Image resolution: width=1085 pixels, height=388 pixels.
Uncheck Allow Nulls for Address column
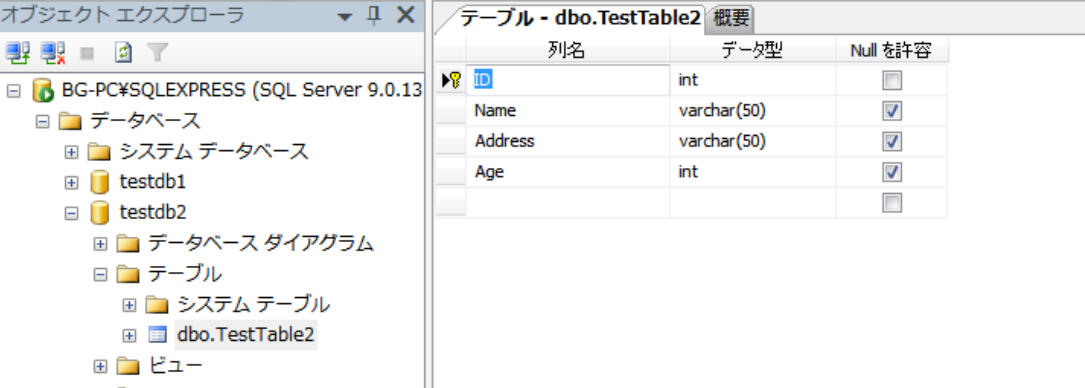(x=892, y=142)
